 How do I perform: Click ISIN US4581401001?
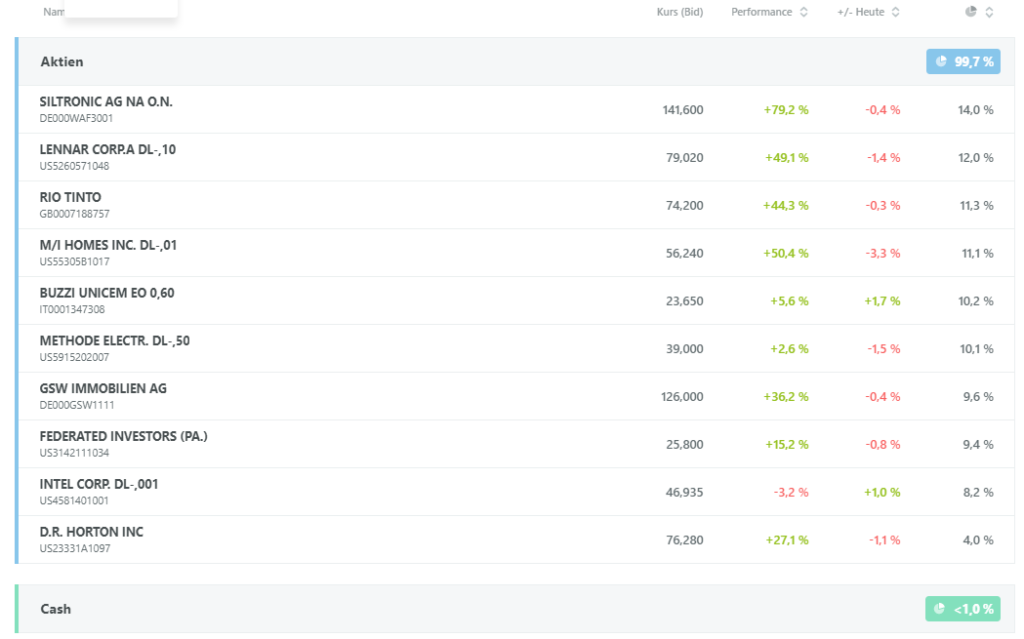click(74, 500)
